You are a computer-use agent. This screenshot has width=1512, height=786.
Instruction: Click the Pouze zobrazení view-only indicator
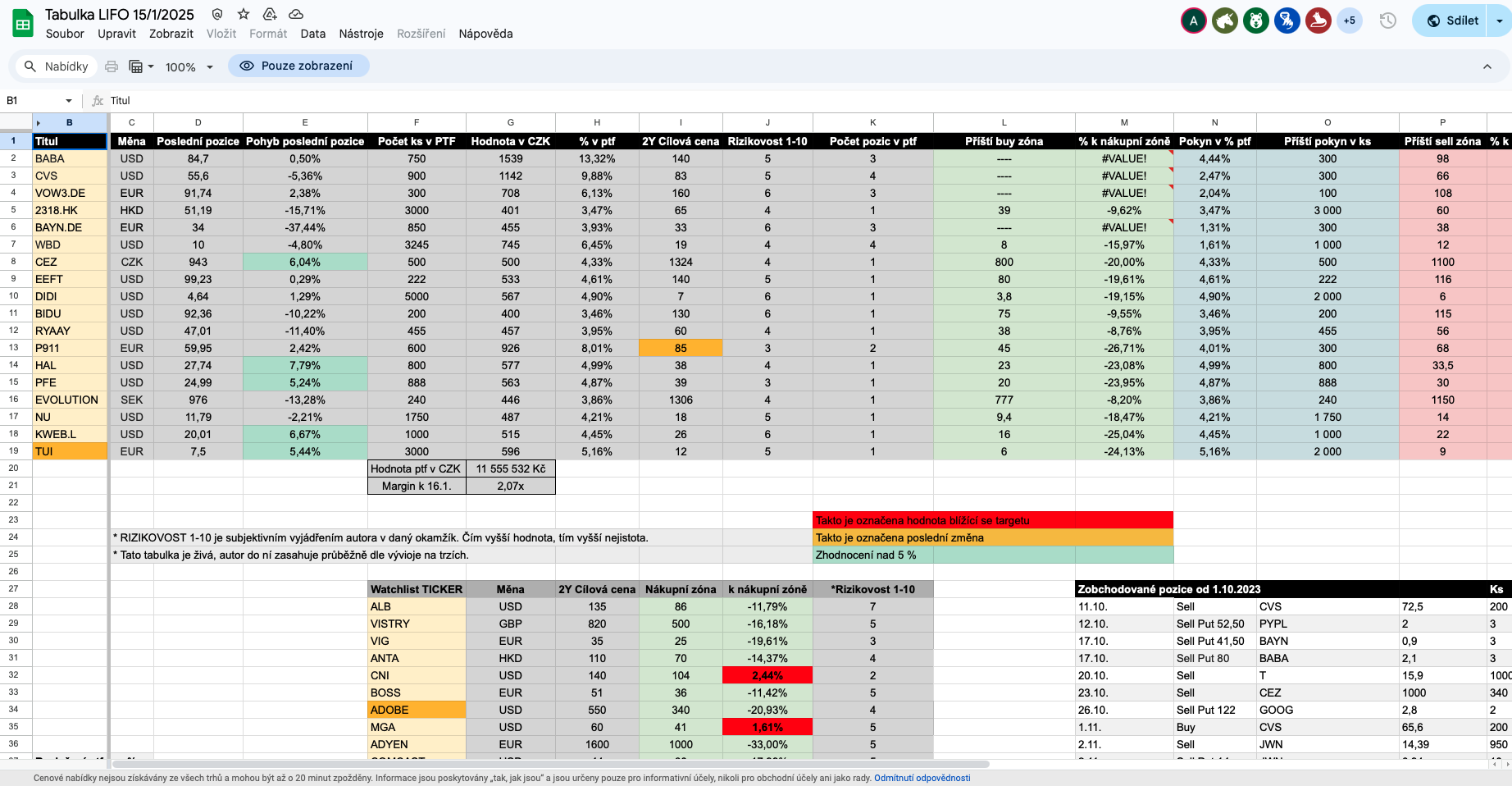pos(298,66)
